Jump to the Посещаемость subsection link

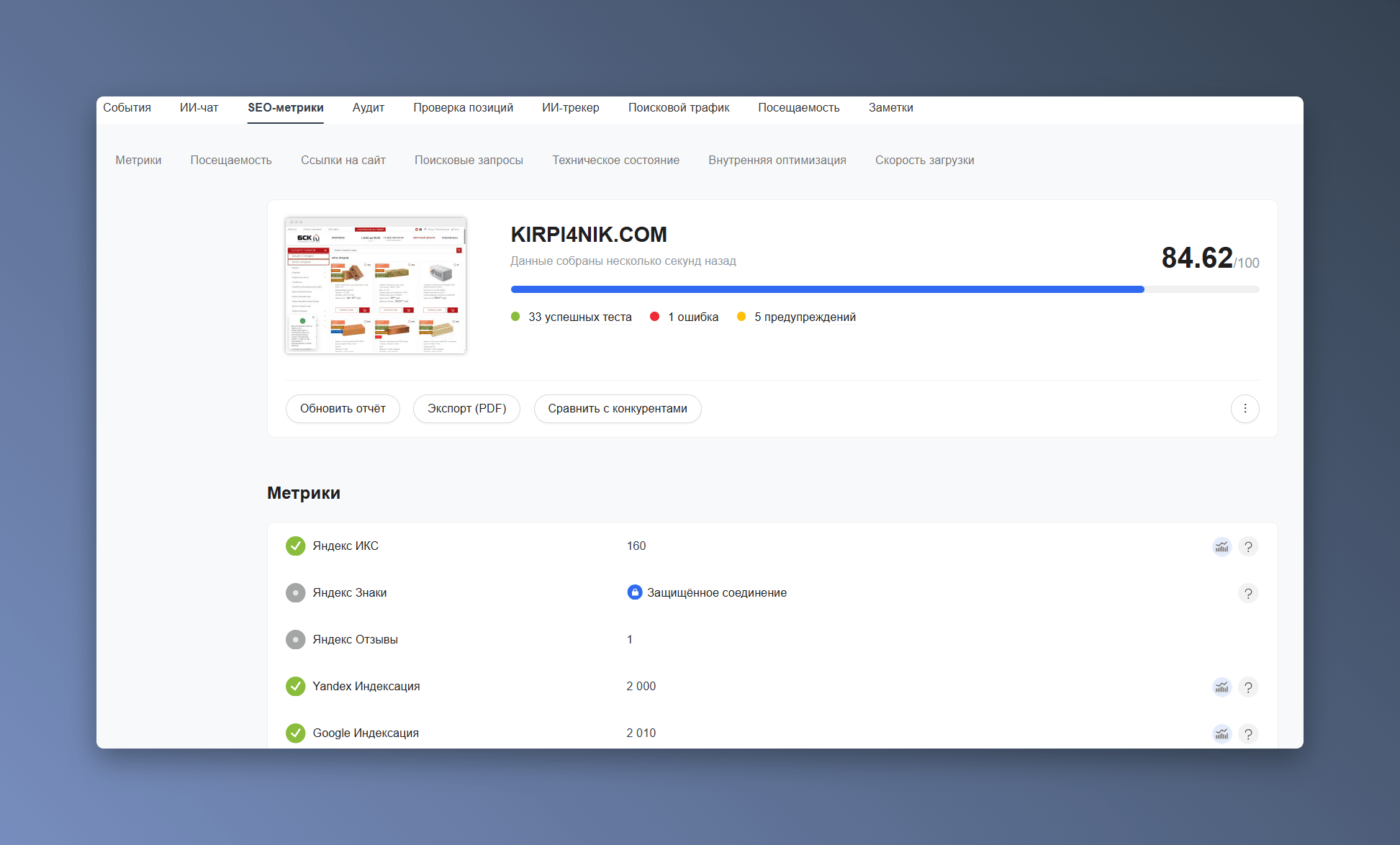coord(231,161)
